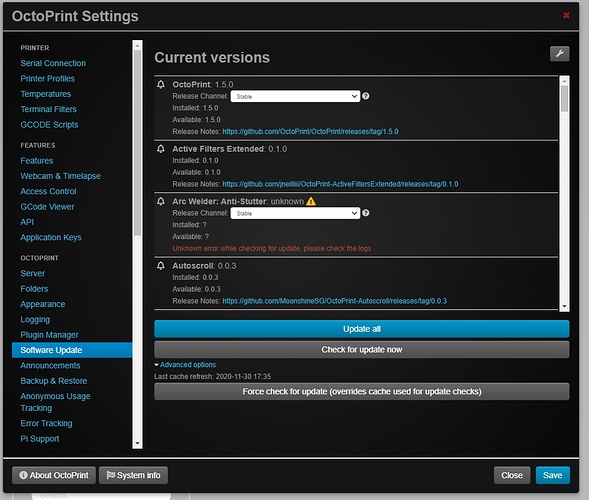This screenshot has height=500, width=589.
Task: Click the versions list scrollbar thumb
Action: click(564, 99)
